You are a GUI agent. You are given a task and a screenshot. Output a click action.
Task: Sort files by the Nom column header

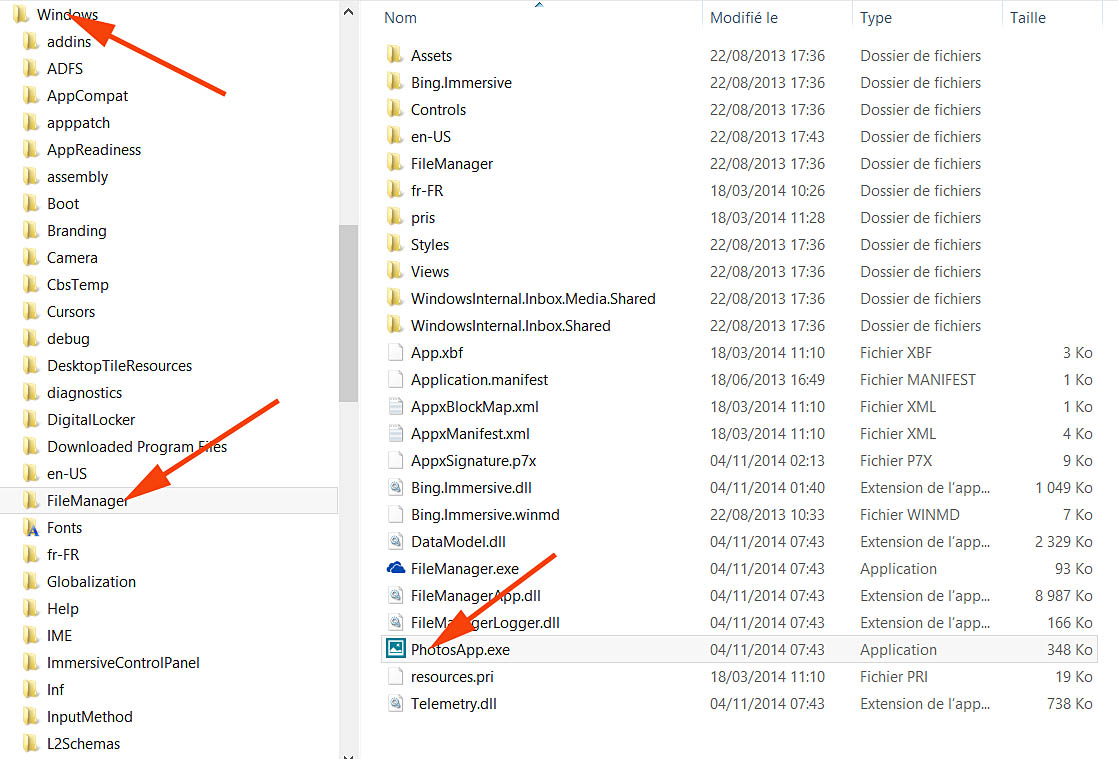(x=400, y=18)
